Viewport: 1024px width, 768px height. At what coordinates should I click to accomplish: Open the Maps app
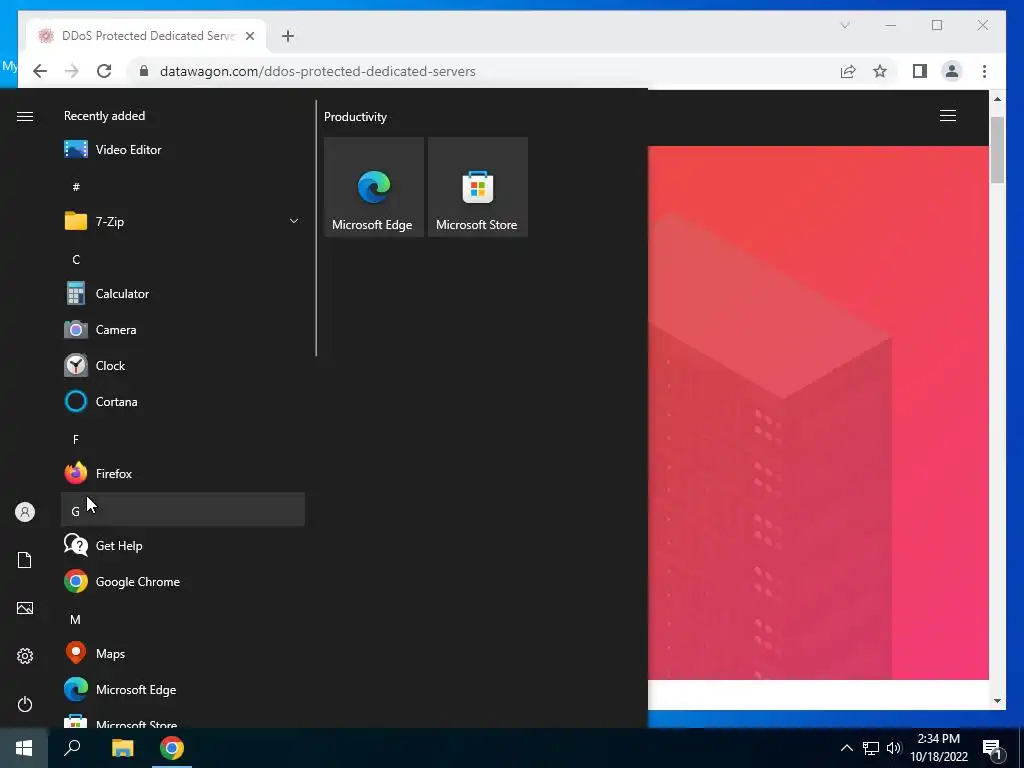click(x=183, y=654)
